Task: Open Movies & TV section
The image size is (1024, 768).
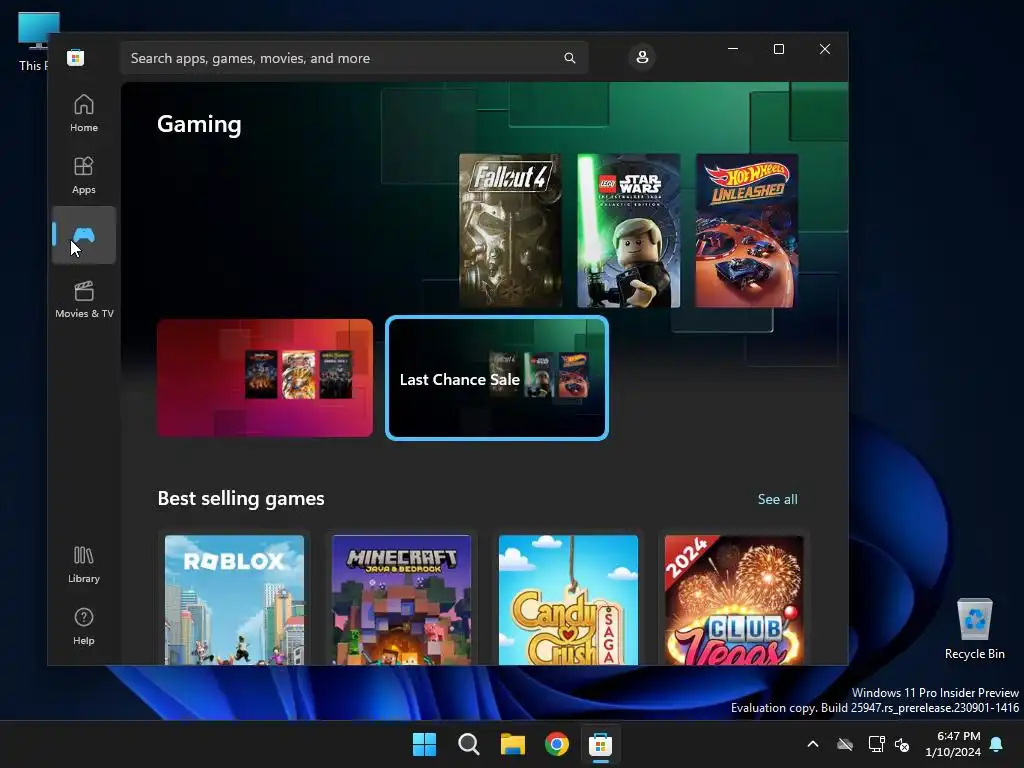Action: (84, 299)
